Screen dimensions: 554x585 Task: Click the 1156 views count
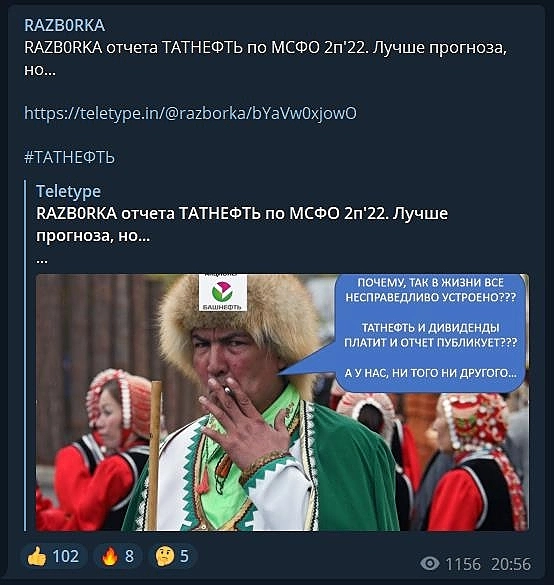463,564
